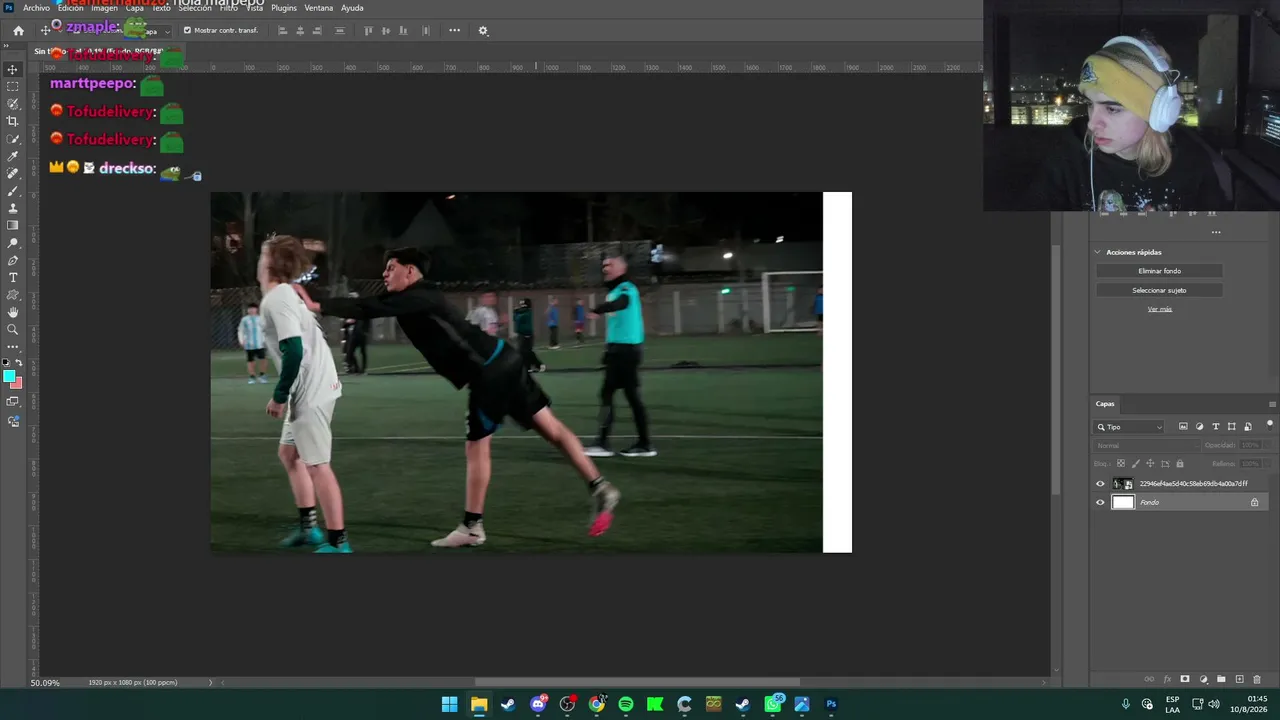Image resolution: width=1280 pixels, height=720 pixels.
Task: Create new adjustment layer icon
Action: coord(1203,680)
